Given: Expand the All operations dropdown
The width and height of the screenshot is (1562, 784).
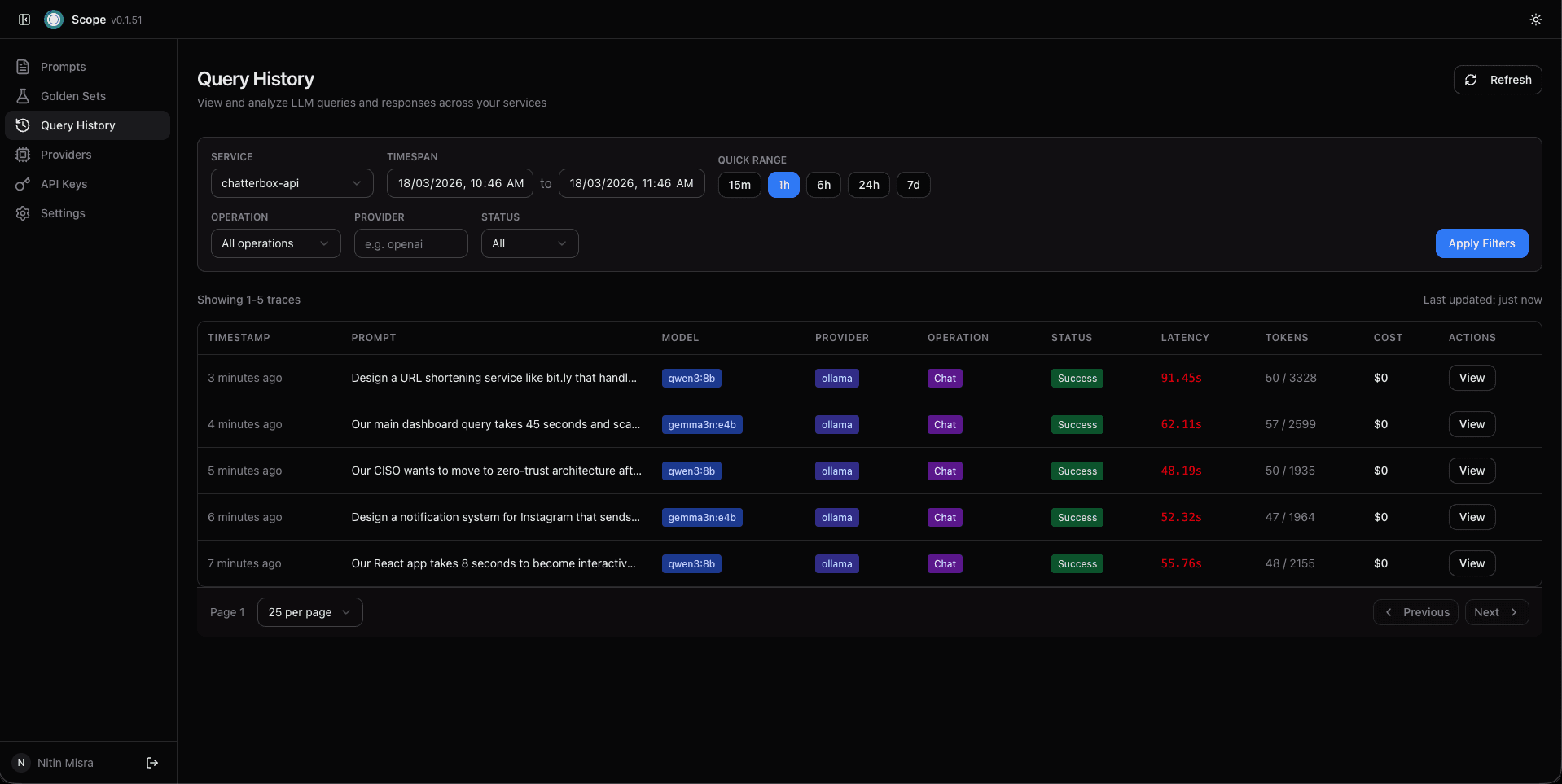Looking at the screenshot, I should click(275, 243).
